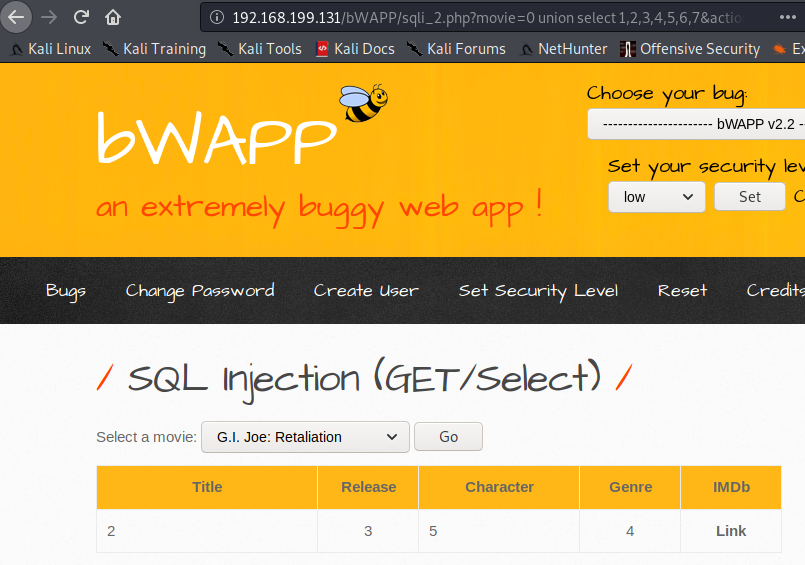Open the site information icon in address bar
The image size is (805, 565).
click(217, 17)
